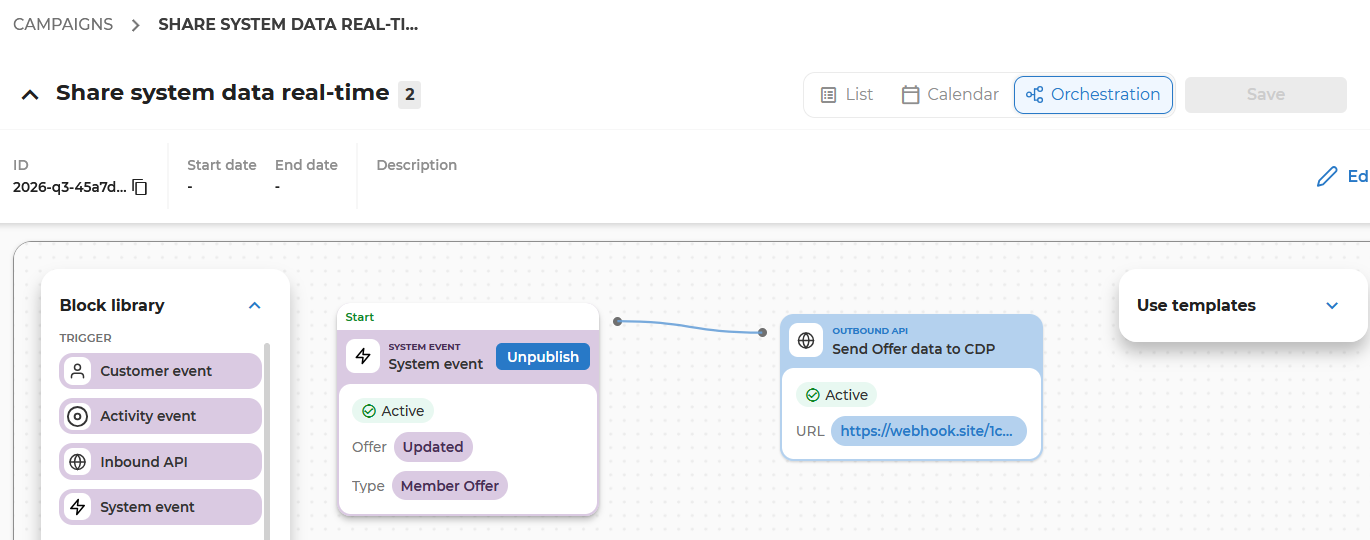Click the Save button
This screenshot has width=1370, height=540.
coord(1266,94)
